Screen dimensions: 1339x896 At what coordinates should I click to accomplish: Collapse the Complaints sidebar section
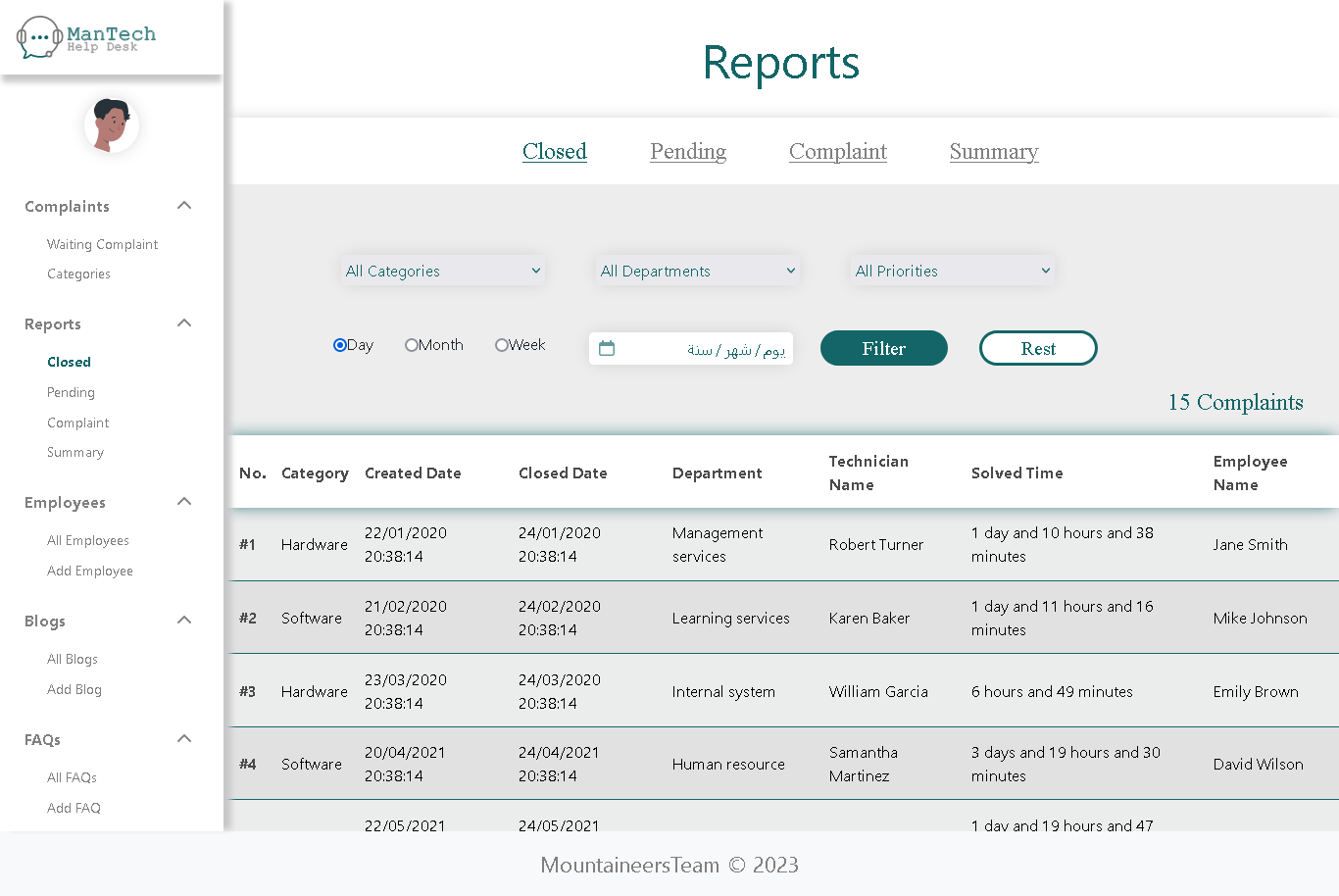click(x=184, y=206)
